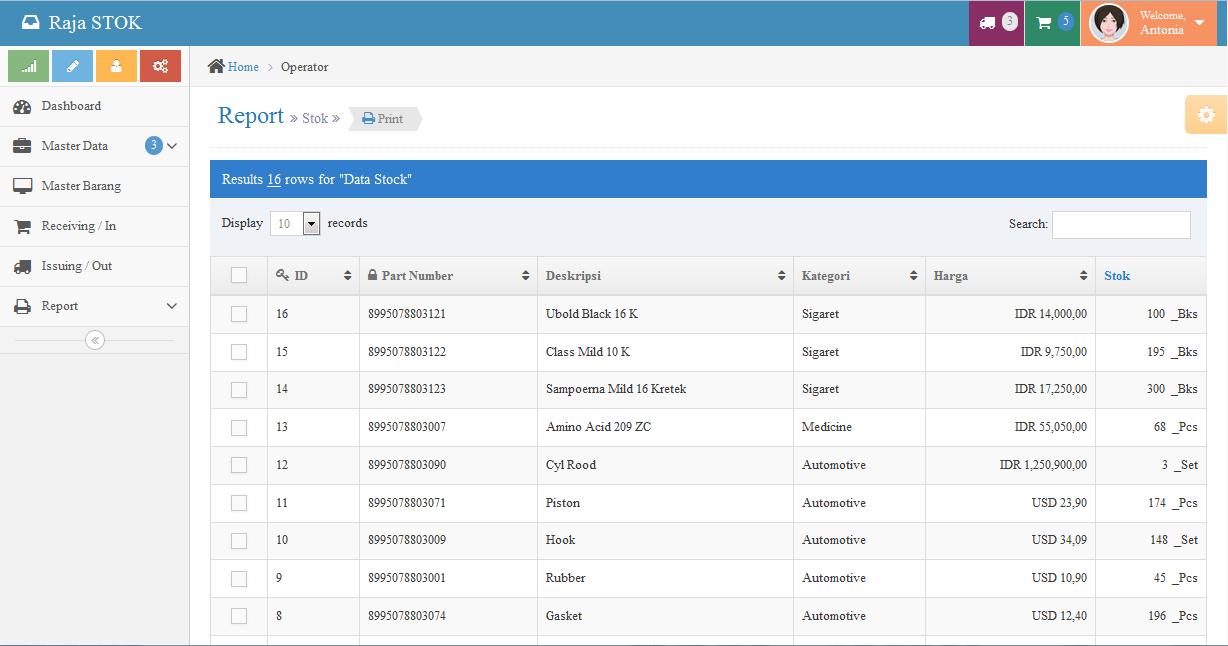Open Issuing / Out menu item
This screenshot has height=646, width=1228.
coord(94,266)
